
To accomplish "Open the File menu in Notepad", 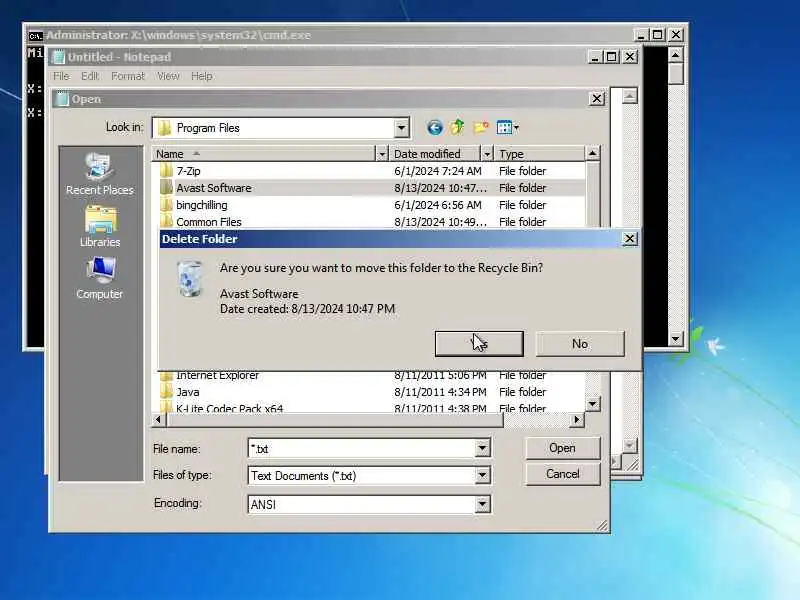I will 61,76.
